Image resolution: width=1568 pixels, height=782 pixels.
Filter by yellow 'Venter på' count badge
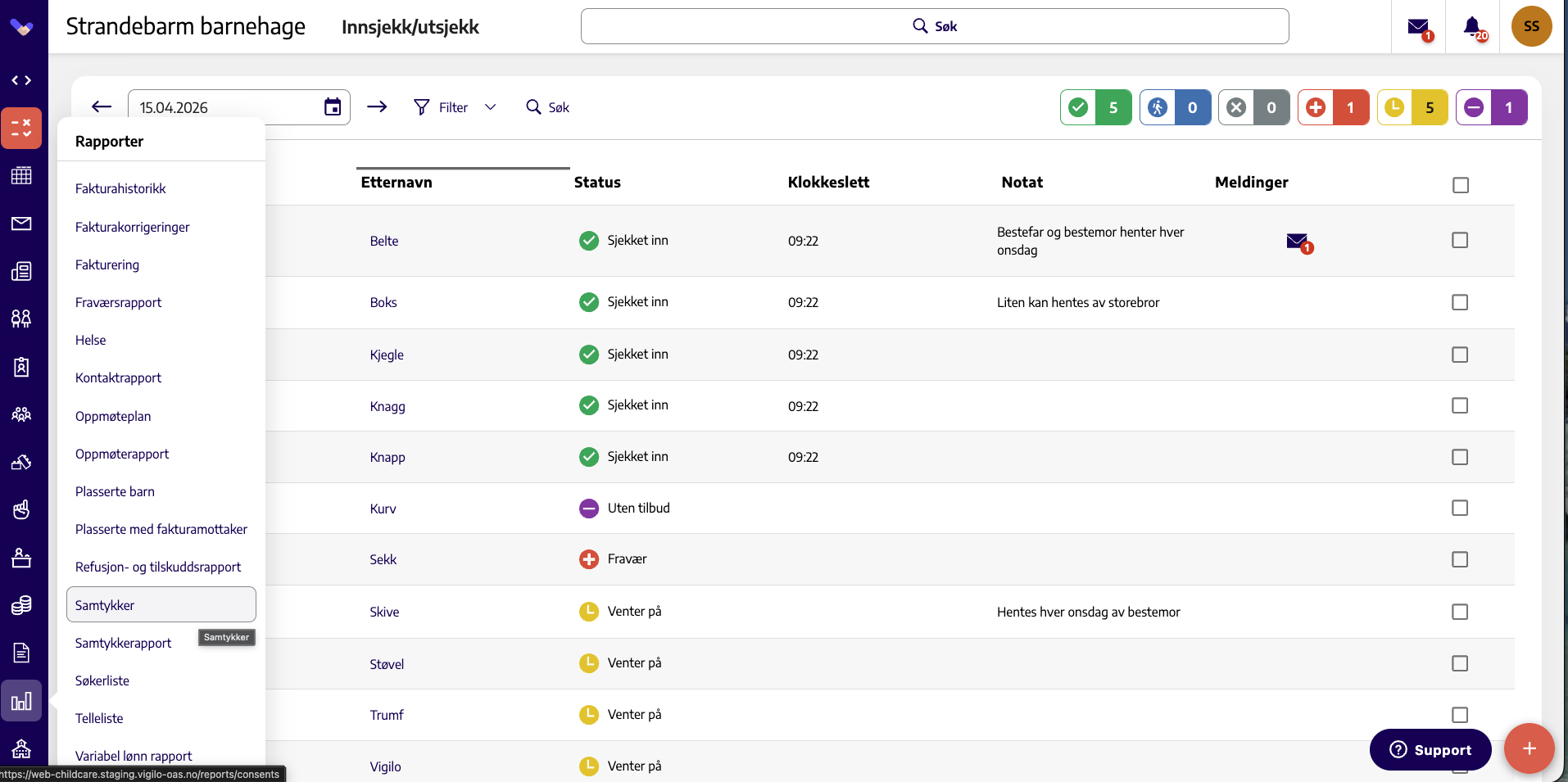[x=1412, y=107]
